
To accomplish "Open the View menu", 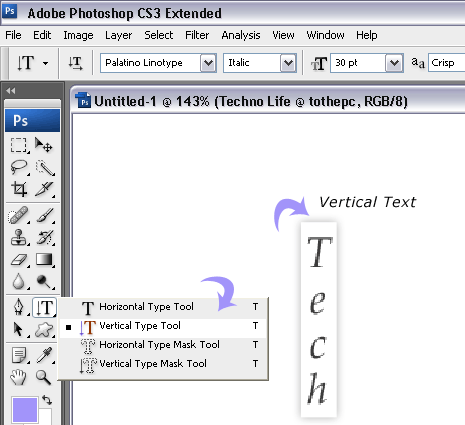I will [283, 35].
